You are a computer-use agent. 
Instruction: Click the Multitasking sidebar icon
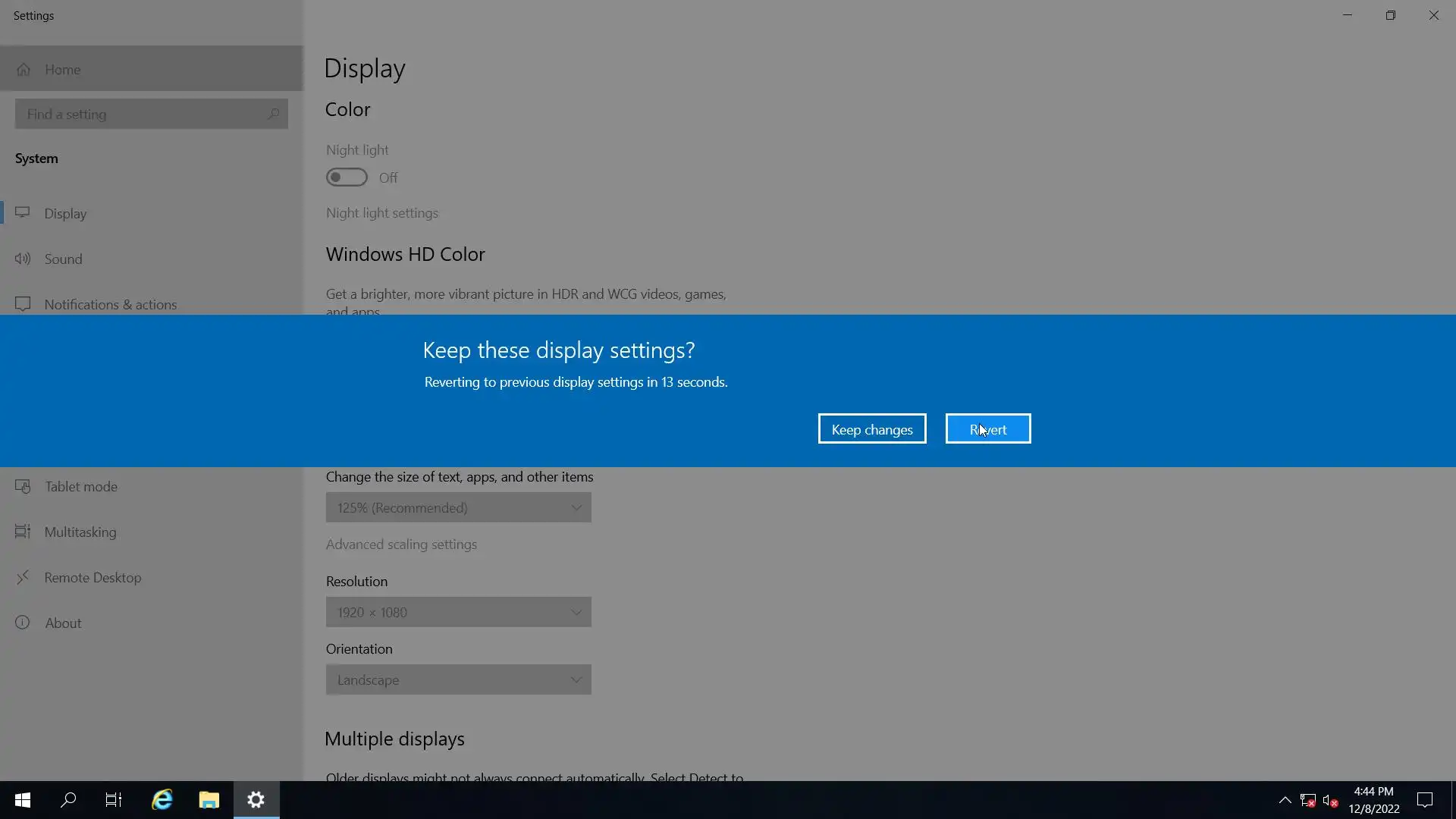tap(23, 532)
